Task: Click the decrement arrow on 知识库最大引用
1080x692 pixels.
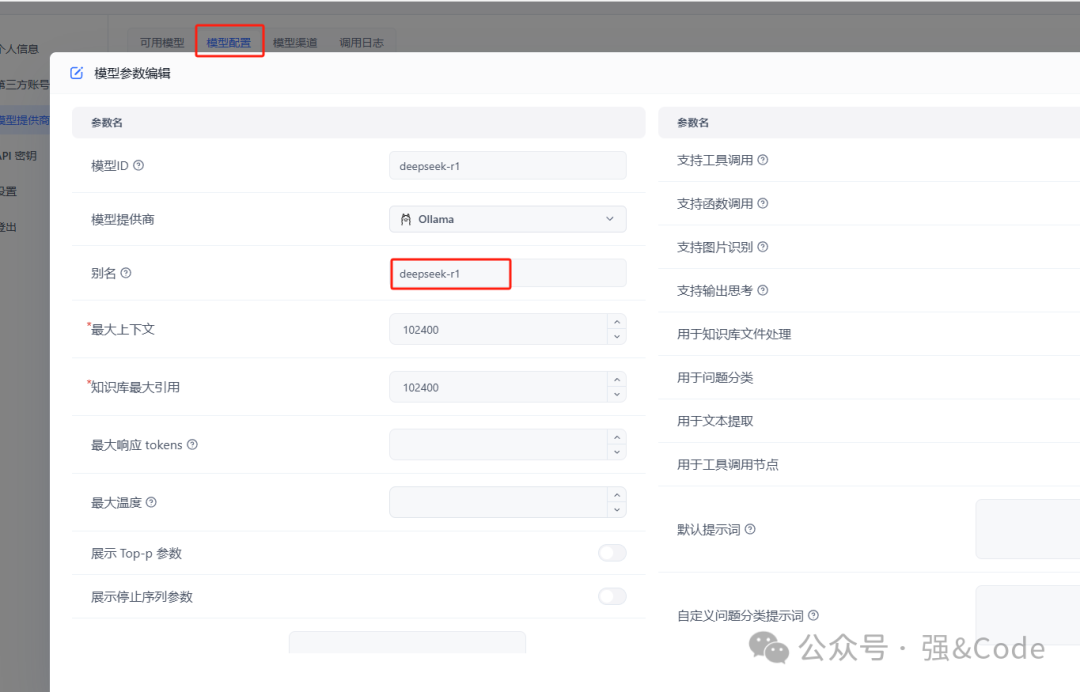Action: (x=617, y=393)
